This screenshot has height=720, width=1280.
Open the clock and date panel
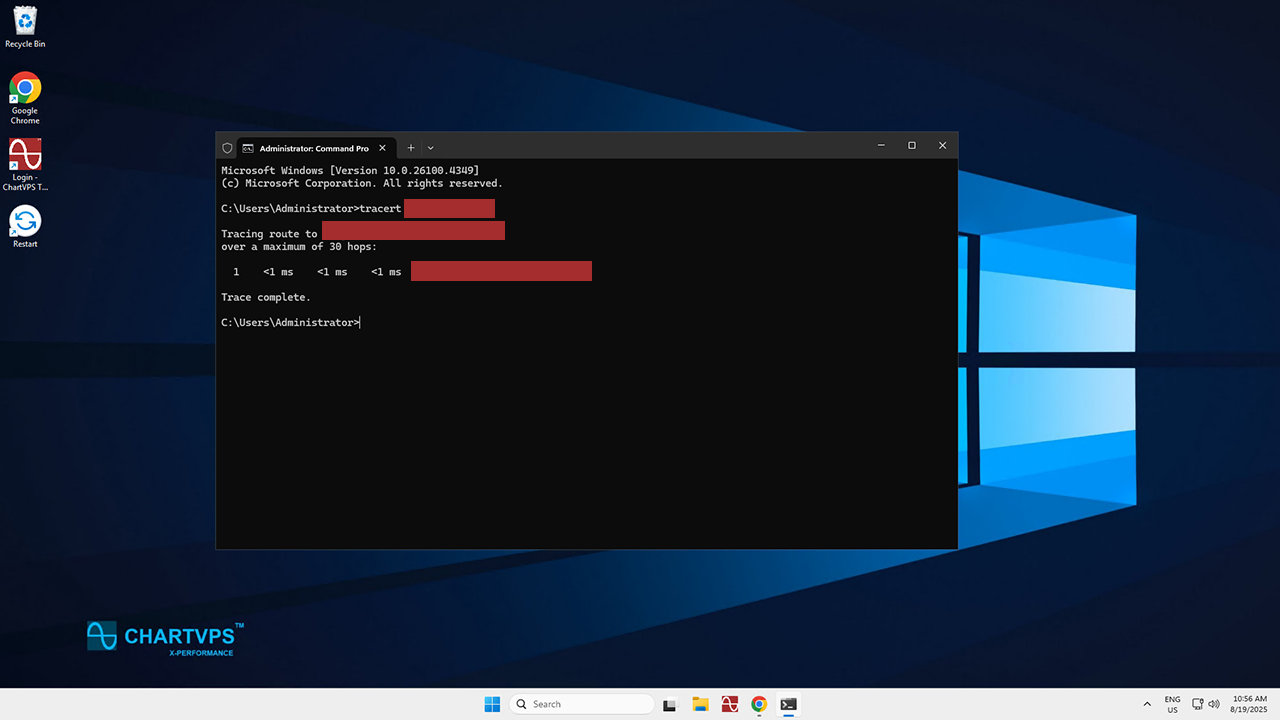coord(1250,704)
